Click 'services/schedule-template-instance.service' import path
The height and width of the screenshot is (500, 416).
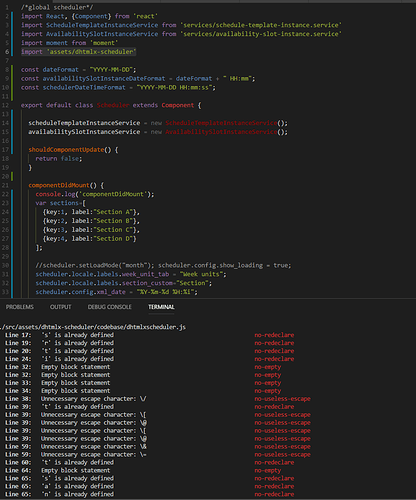click(261, 25)
